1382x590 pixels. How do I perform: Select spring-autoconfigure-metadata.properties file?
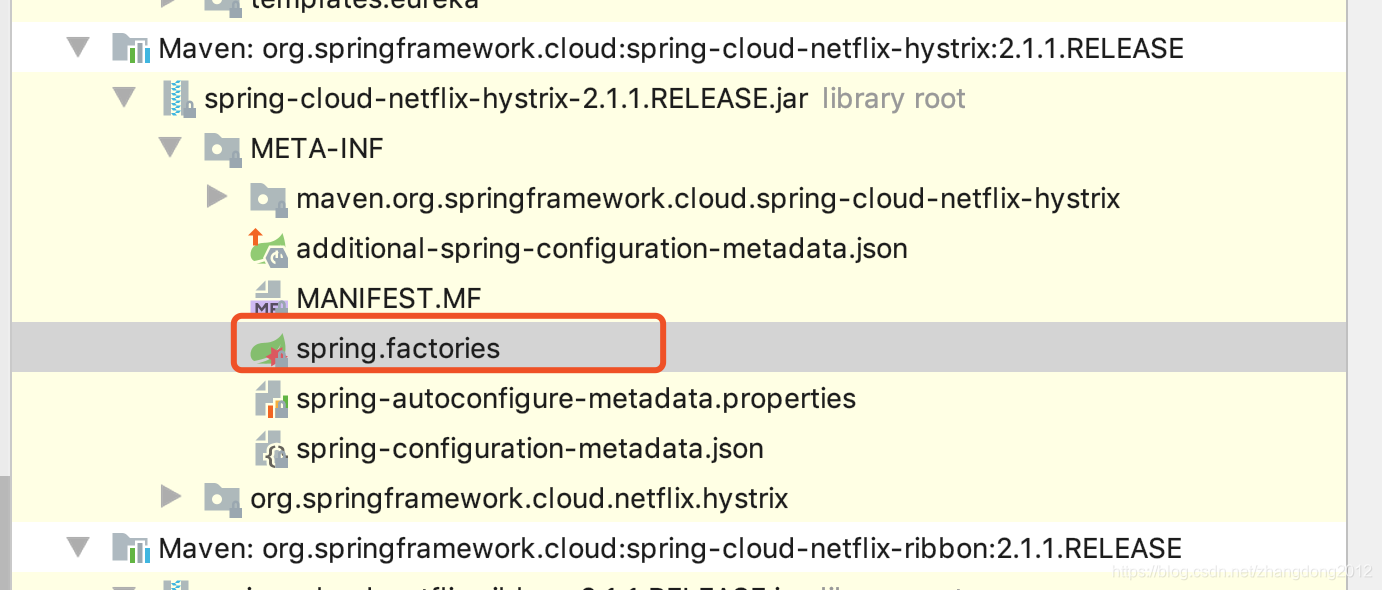tap(576, 399)
